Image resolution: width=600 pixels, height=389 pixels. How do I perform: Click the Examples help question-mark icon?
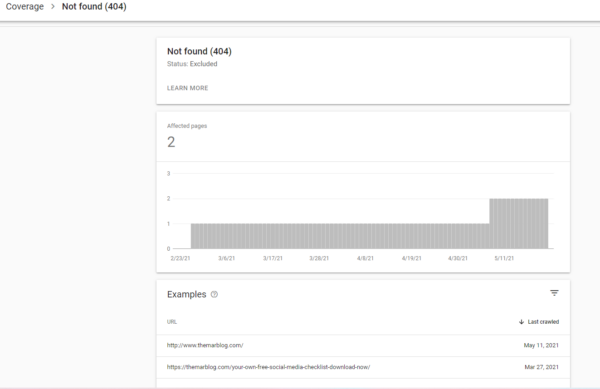(214, 295)
